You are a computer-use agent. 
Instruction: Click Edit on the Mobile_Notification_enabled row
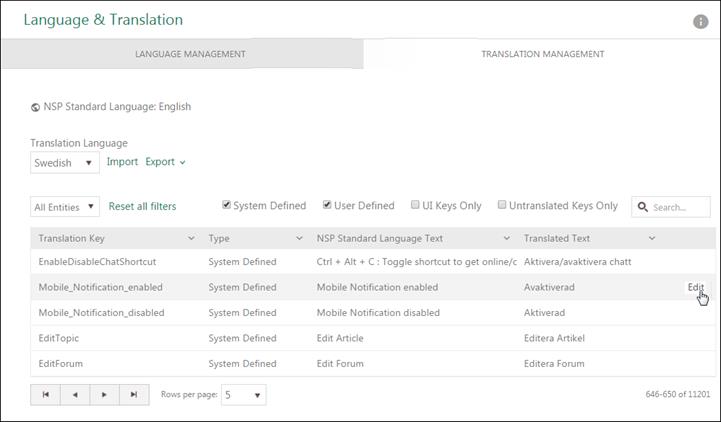click(x=695, y=287)
